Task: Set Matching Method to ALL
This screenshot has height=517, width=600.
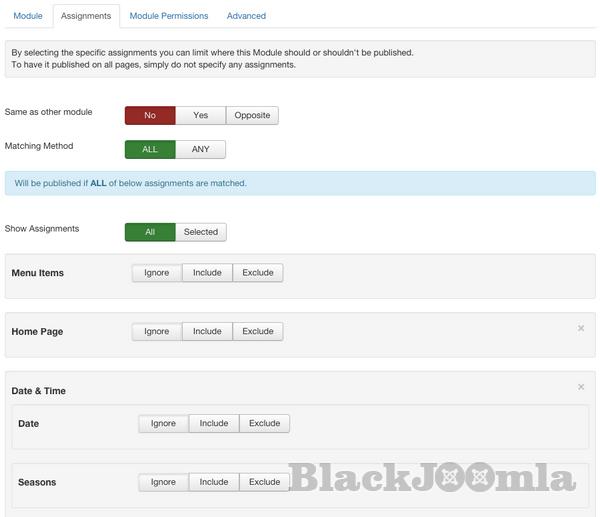Action: tap(150, 149)
